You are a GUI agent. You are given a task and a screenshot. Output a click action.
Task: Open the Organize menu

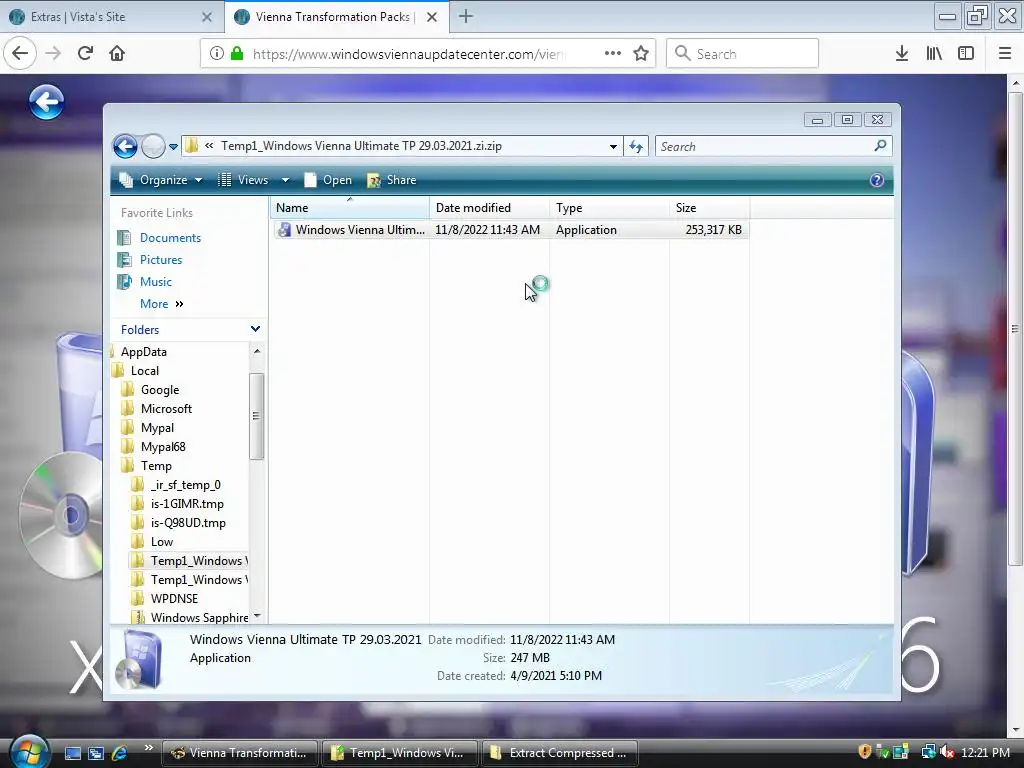pyautogui.click(x=161, y=180)
